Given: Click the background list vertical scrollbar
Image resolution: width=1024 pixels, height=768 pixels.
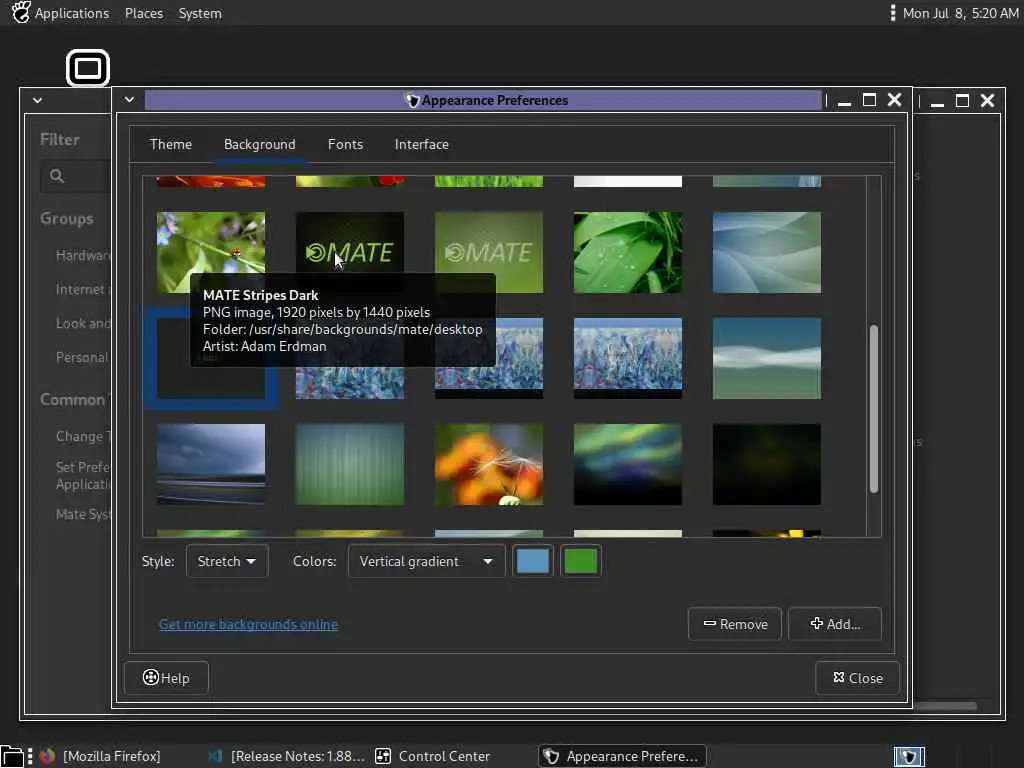Looking at the screenshot, I should point(874,408).
